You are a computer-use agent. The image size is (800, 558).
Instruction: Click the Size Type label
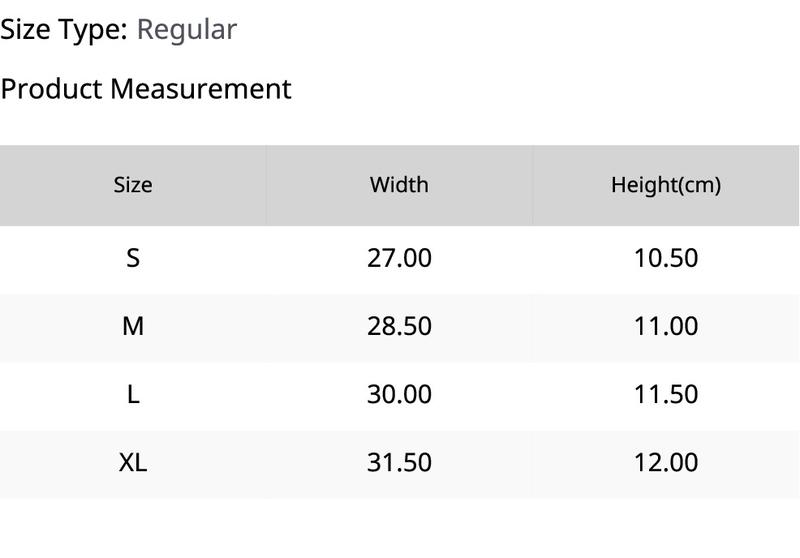64,31
